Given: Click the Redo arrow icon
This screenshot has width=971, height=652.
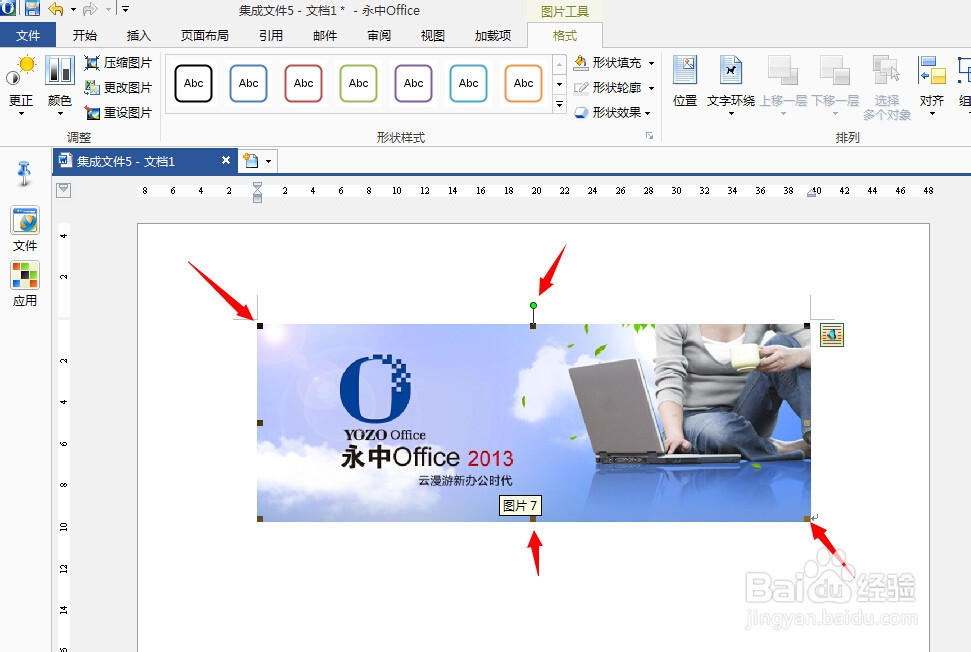Looking at the screenshot, I should [90, 9].
